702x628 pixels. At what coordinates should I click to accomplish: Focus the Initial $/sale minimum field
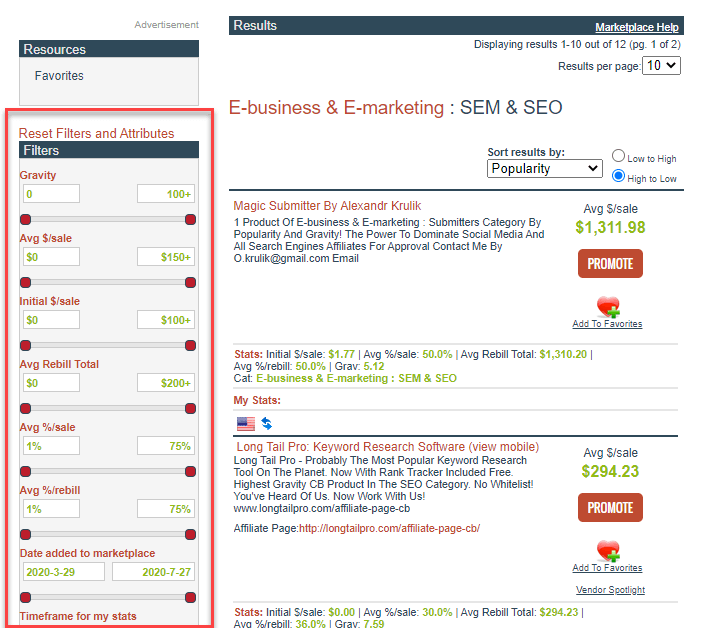click(51, 320)
